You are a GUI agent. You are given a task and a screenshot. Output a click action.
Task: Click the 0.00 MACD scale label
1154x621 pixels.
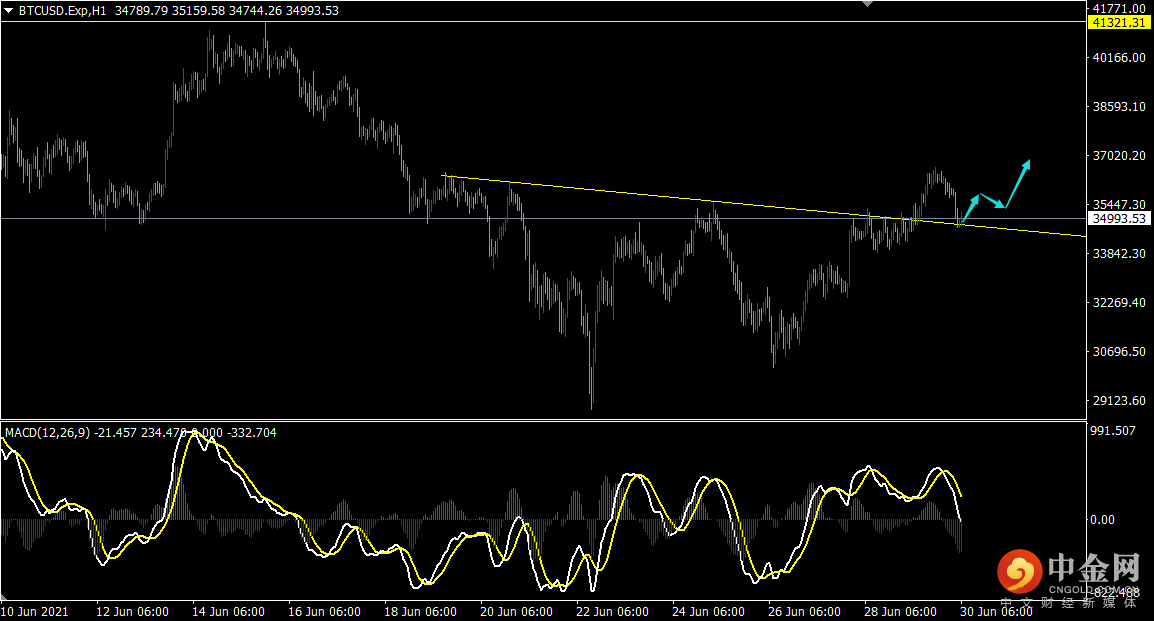[x=1102, y=520]
